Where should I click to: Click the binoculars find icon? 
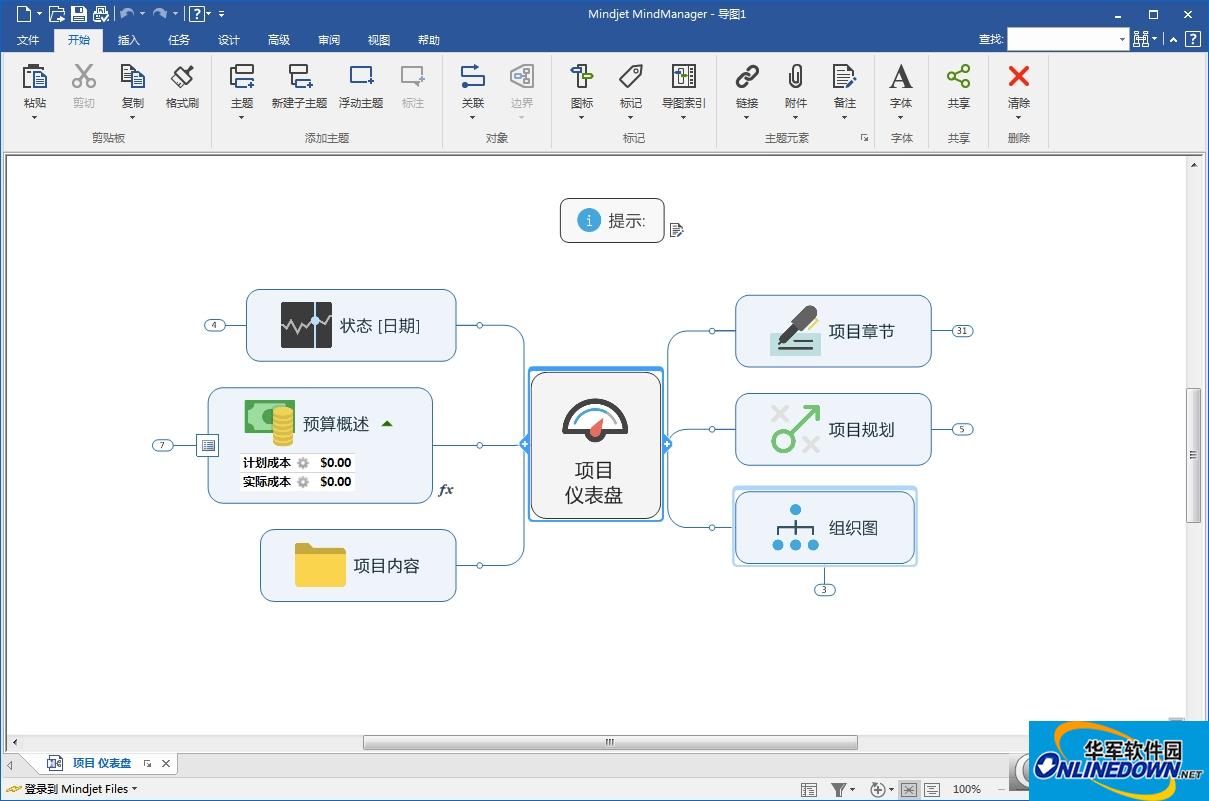(1141, 39)
